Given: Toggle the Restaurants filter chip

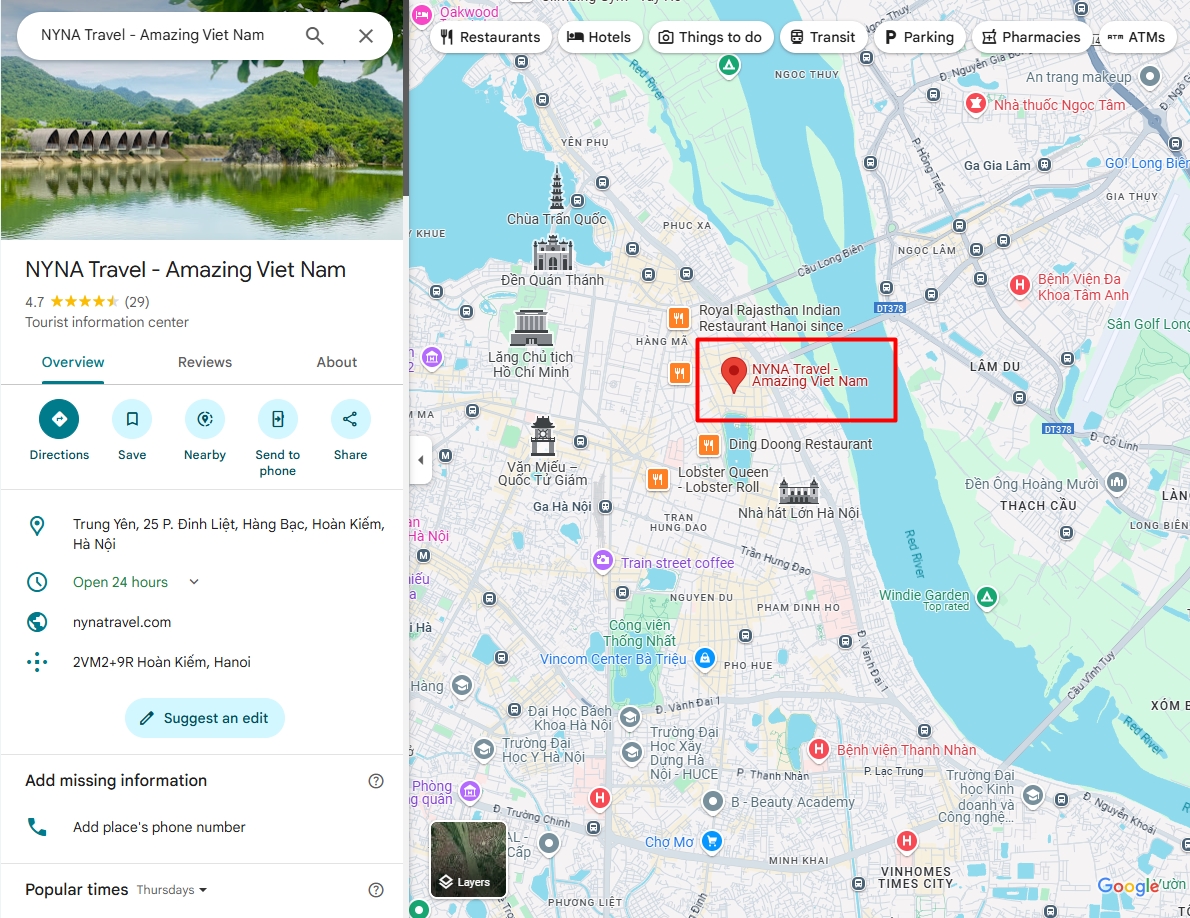Looking at the screenshot, I should coord(490,37).
